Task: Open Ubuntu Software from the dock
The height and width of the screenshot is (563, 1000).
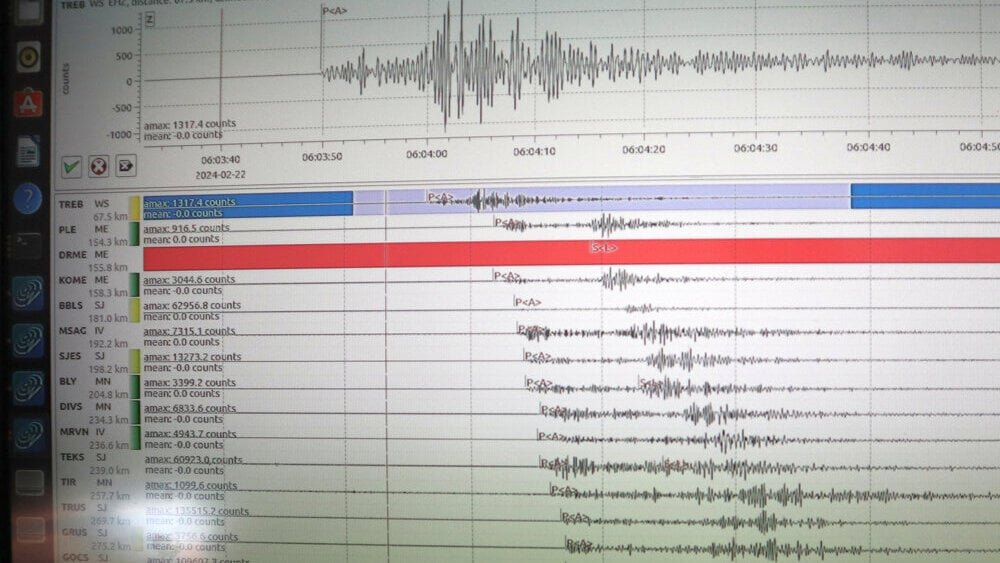Action: coord(29,103)
